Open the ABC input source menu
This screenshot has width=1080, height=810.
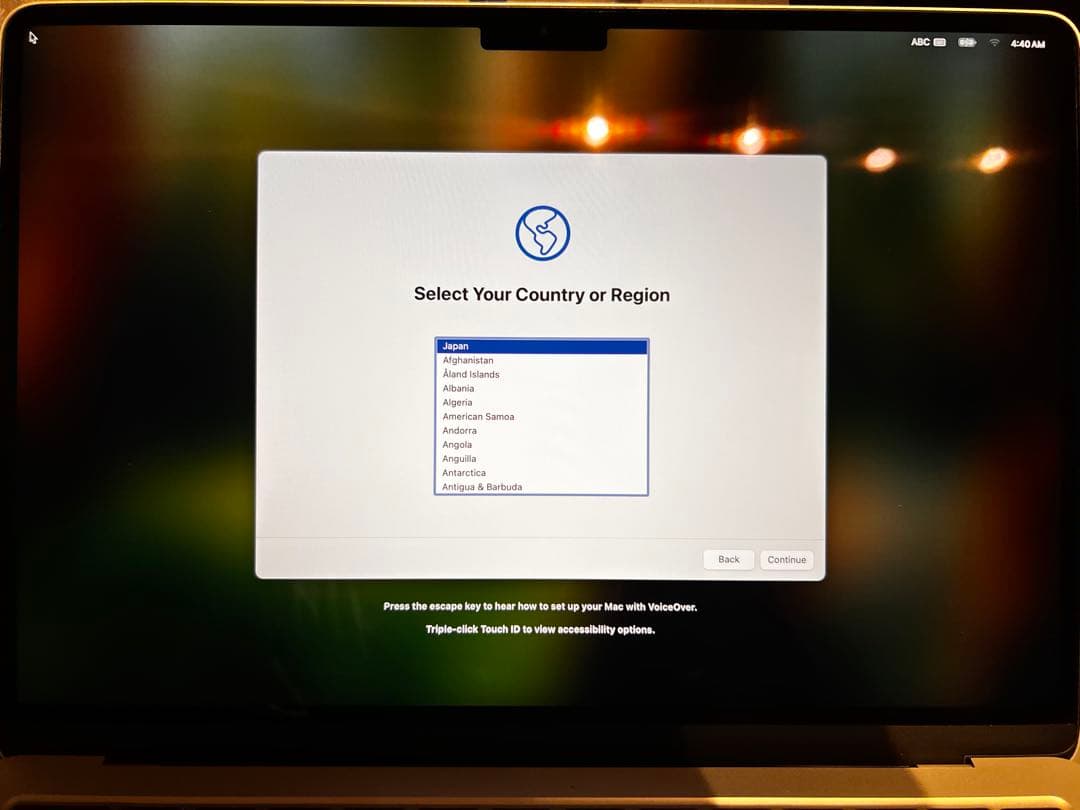coord(920,42)
